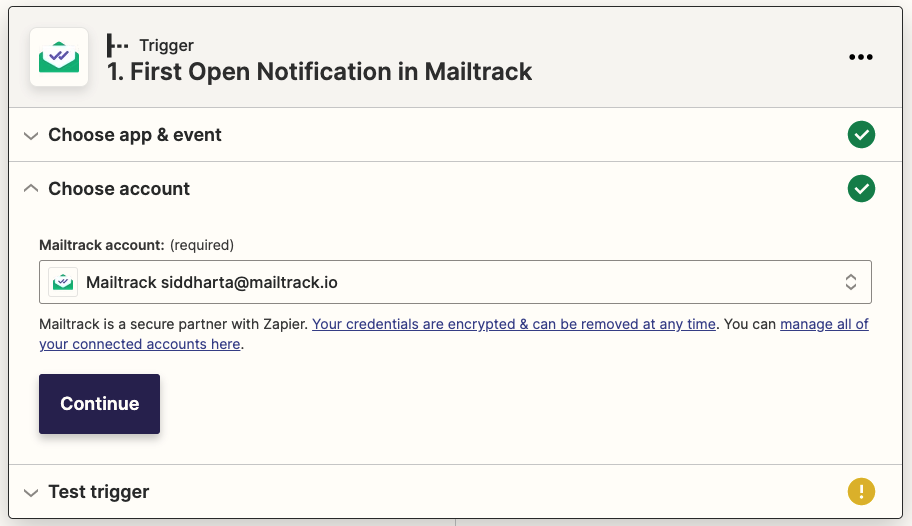
Task: Click the large Mailtrack app logo
Action: (58, 57)
